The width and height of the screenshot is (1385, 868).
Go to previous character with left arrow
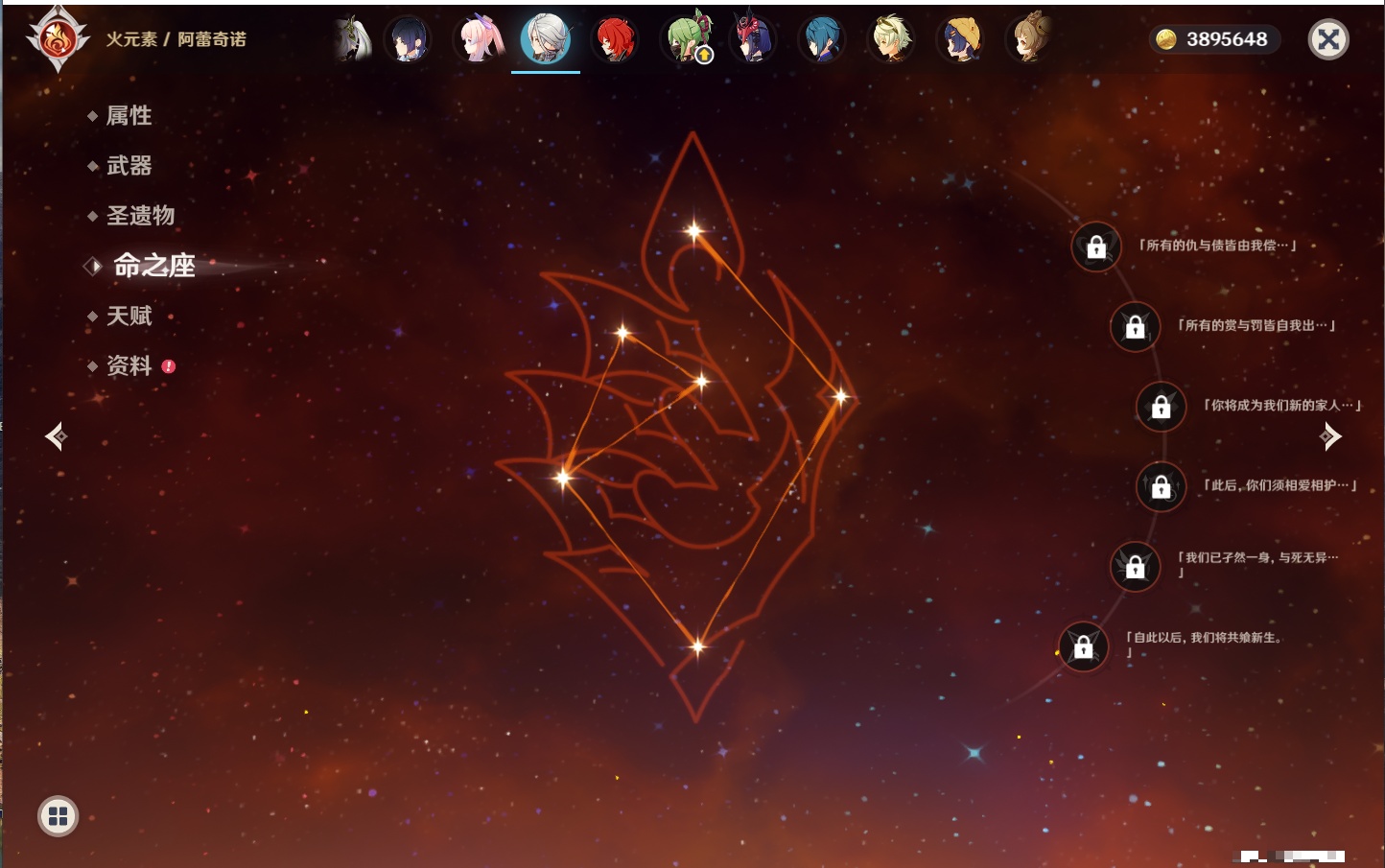click(x=57, y=436)
